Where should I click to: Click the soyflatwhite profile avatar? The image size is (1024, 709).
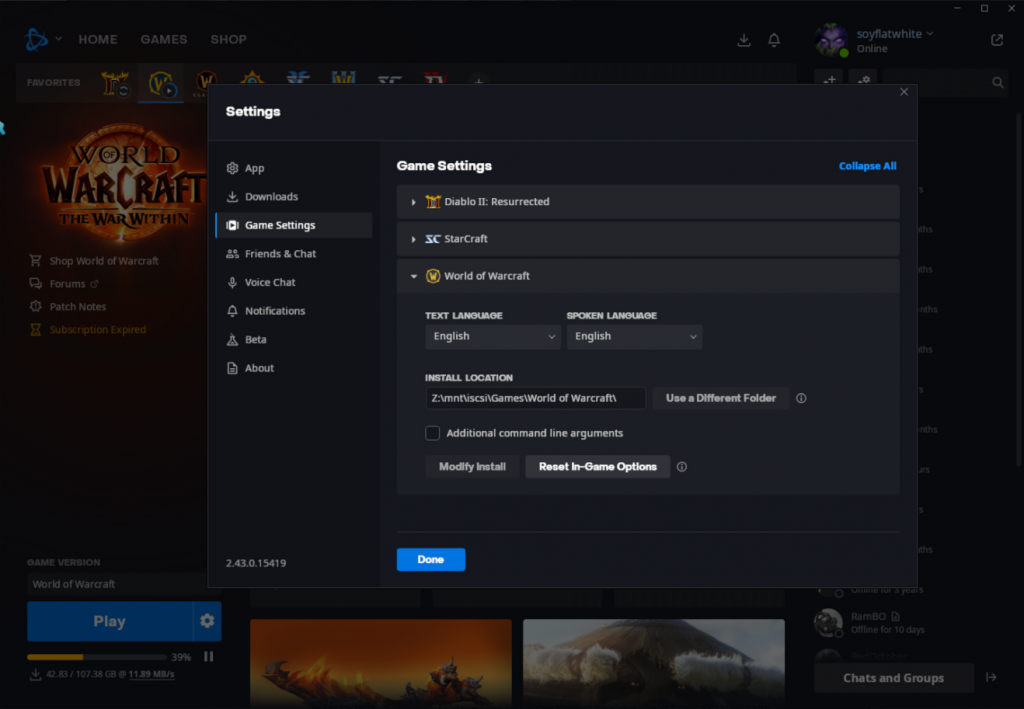click(x=831, y=40)
